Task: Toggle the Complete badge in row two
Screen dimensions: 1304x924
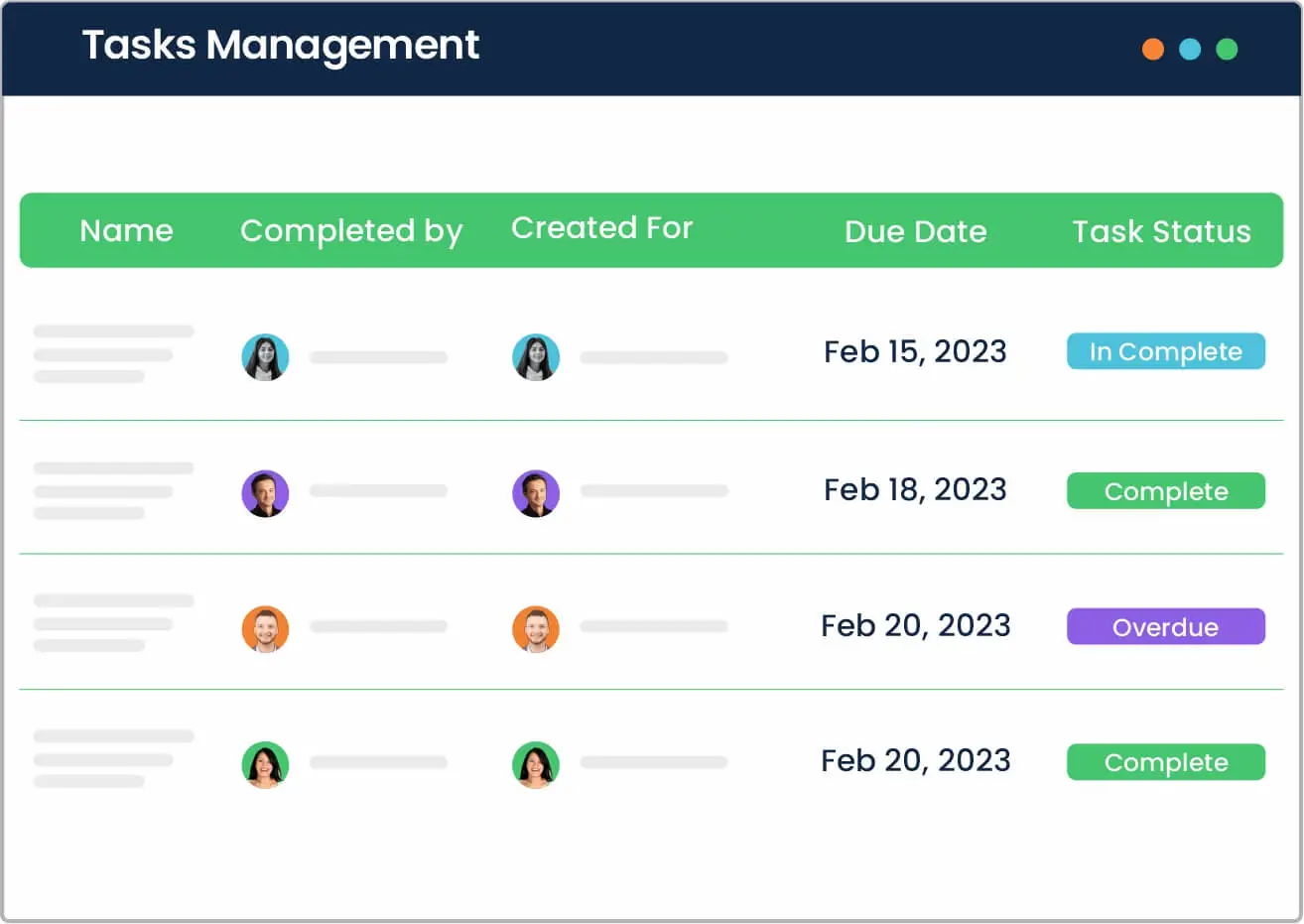Action: 1165,490
